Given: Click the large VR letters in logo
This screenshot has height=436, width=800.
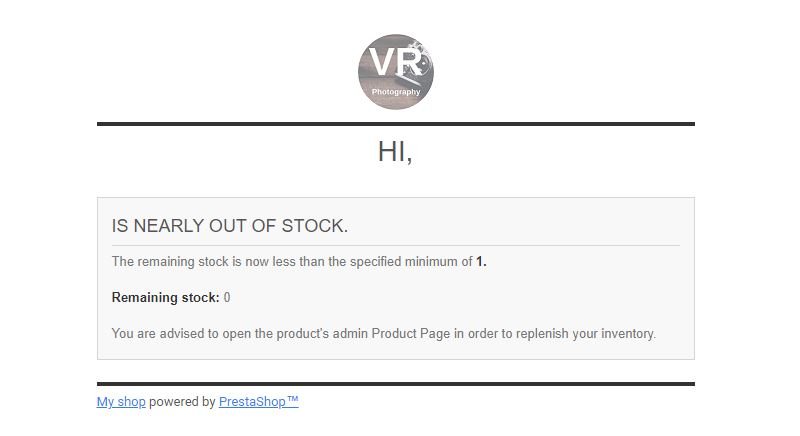Looking at the screenshot, I should [395, 62].
